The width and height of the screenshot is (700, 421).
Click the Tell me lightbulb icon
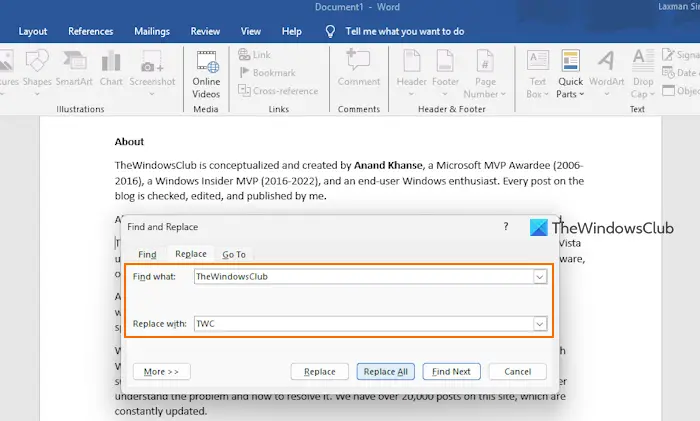point(330,31)
